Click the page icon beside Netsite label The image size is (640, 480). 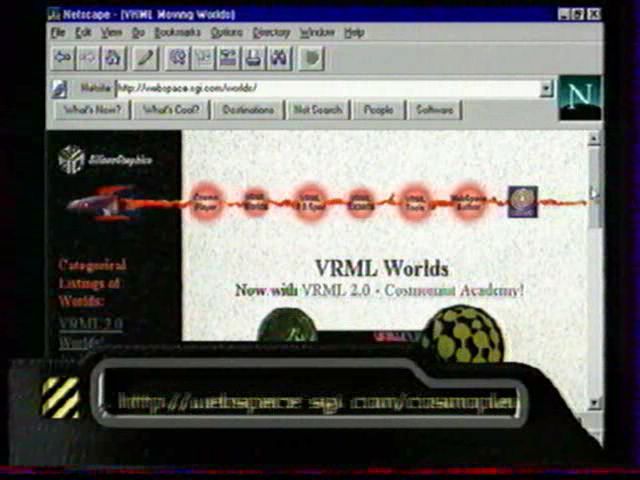(x=59, y=89)
